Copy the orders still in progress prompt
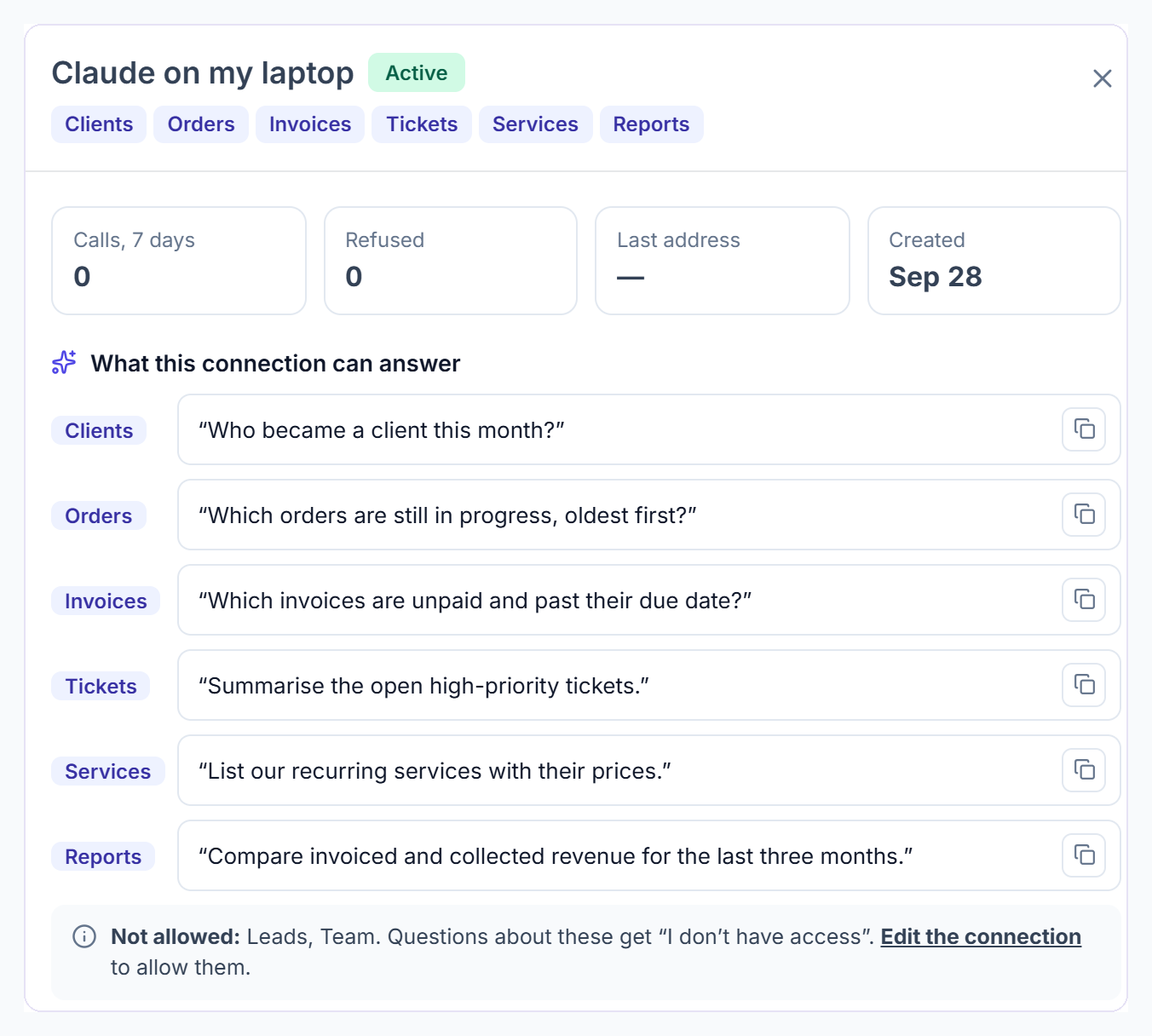Viewport: 1152px width, 1036px height. pos(1084,515)
